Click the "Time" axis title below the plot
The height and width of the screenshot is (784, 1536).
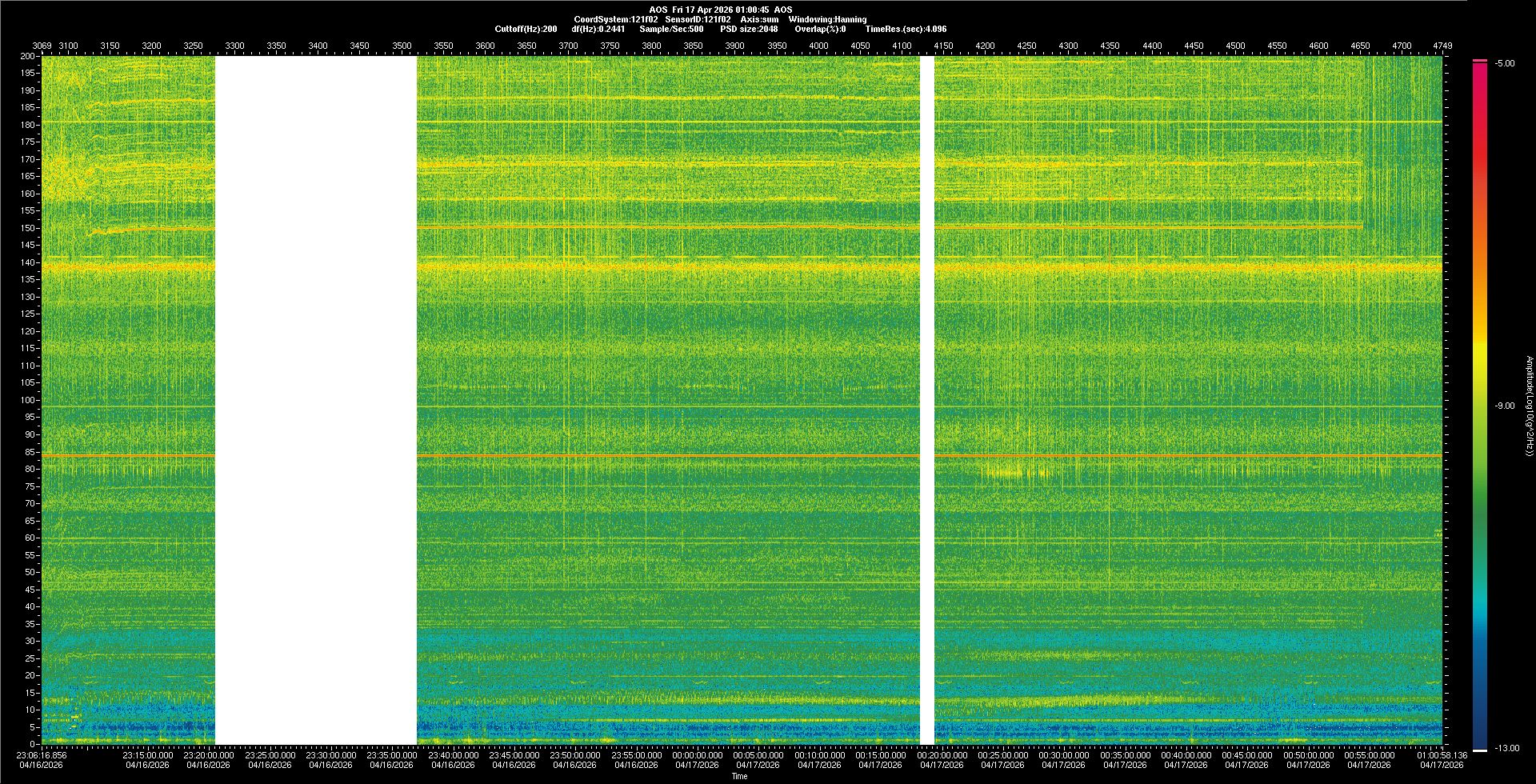[739, 776]
